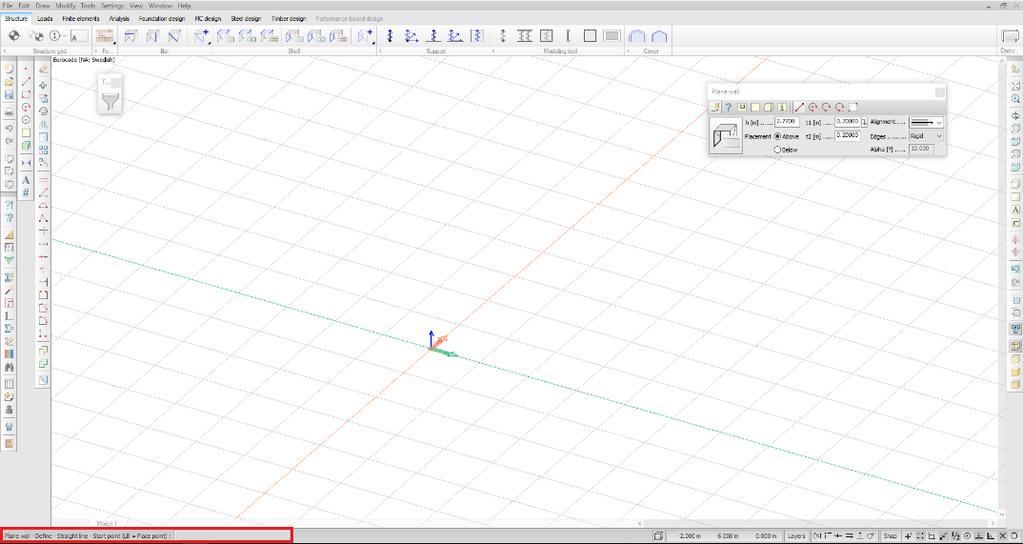This screenshot has width=1023, height=544.
Task: Select the Text 'A' tool in left toolbar
Action: 26,179
